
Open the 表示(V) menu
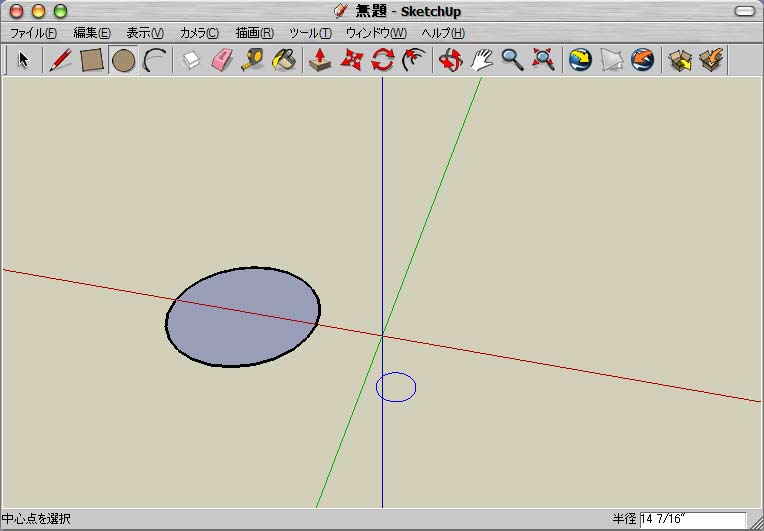[x=145, y=33]
